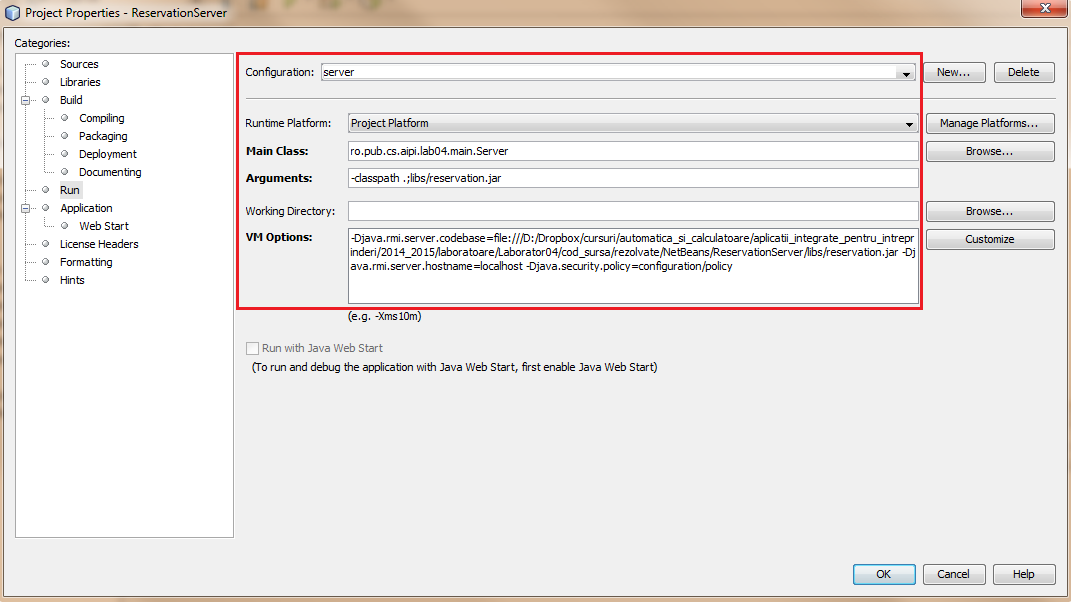The height and width of the screenshot is (602, 1071).
Task: Open the Deployment category
Action: pos(107,154)
